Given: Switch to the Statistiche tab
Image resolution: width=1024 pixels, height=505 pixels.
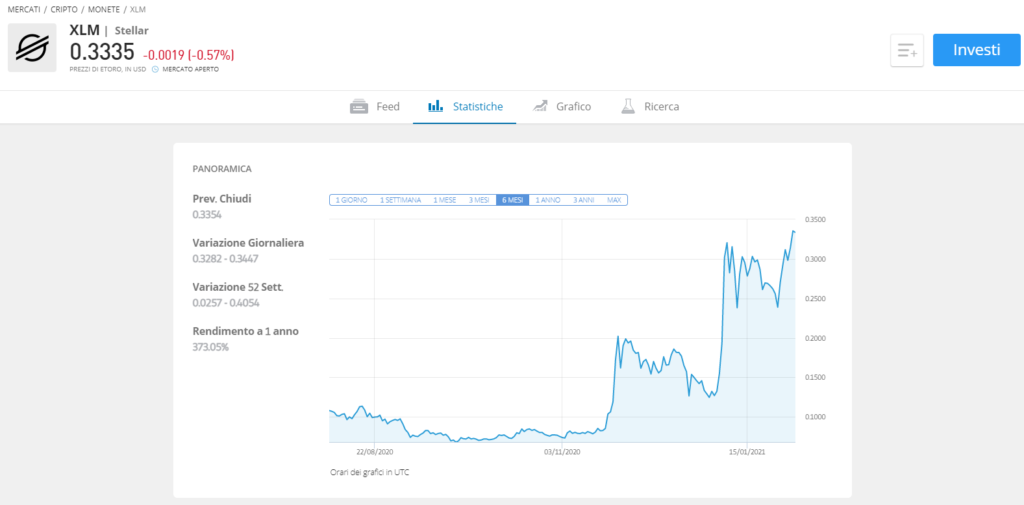Looking at the screenshot, I should pyautogui.click(x=465, y=106).
